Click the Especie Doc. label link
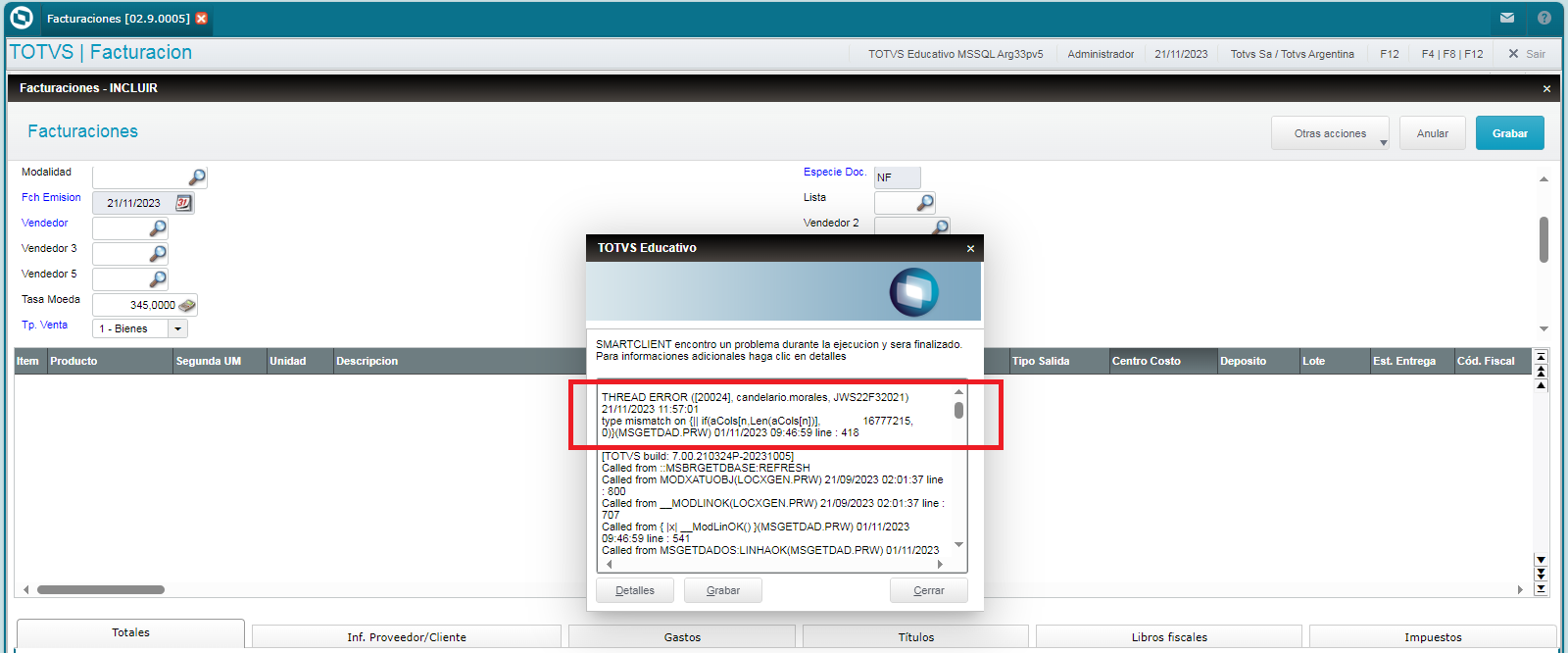This screenshot has height=653, width=1568. (x=835, y=172)
